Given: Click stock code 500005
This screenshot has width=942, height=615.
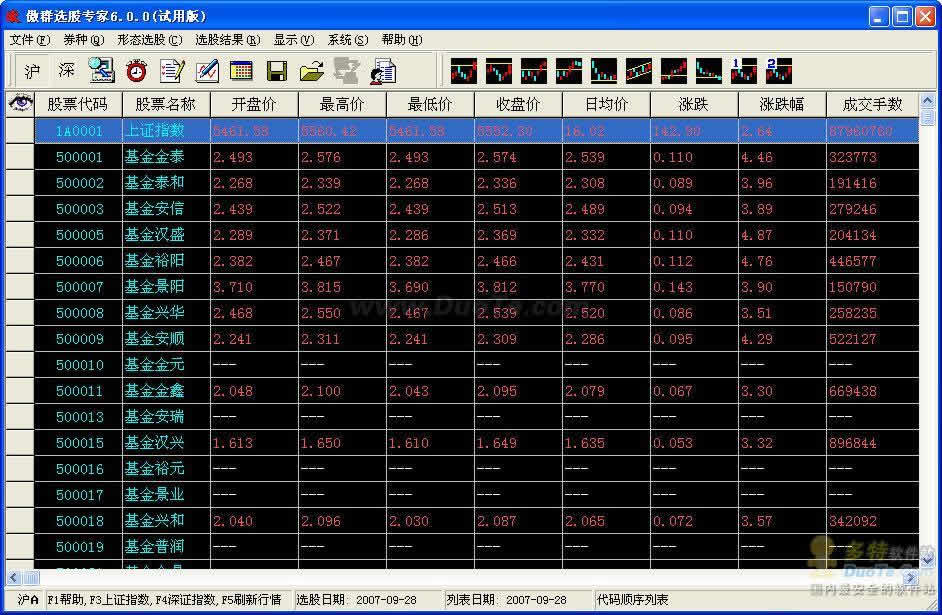Looking at the screenshot, I should 79,235.
